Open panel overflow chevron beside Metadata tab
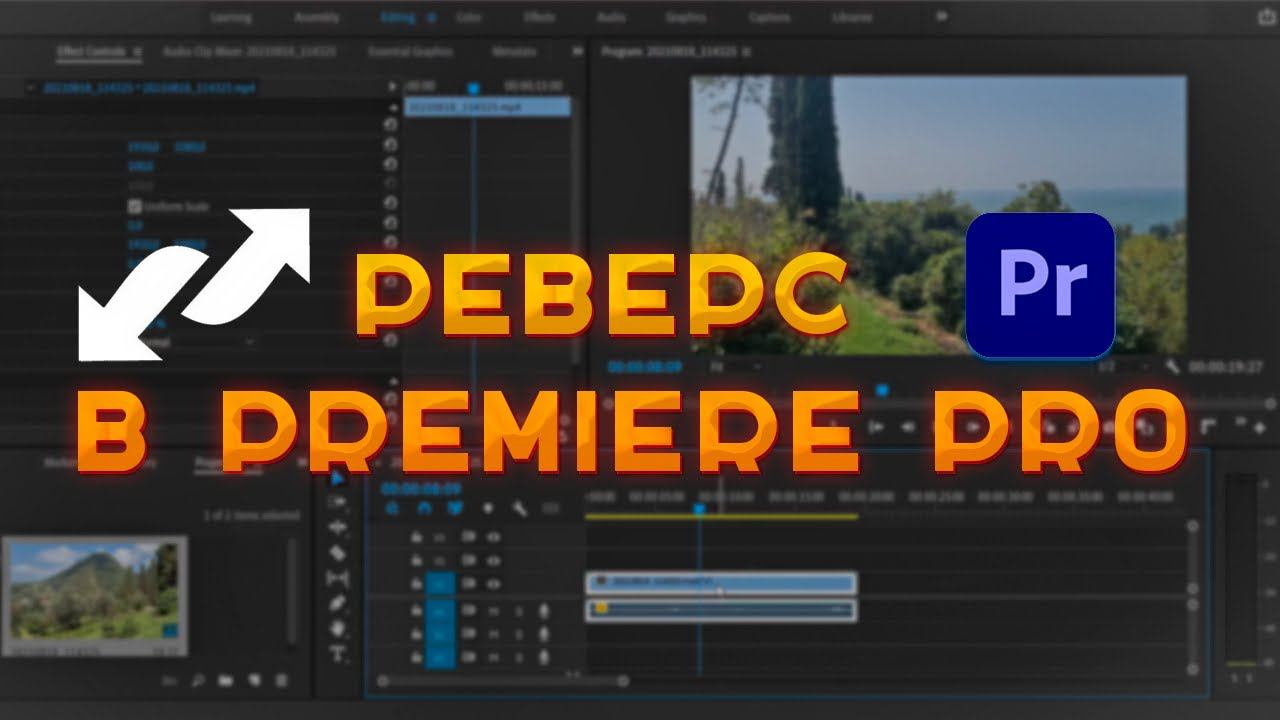 (x=577, y=51)
